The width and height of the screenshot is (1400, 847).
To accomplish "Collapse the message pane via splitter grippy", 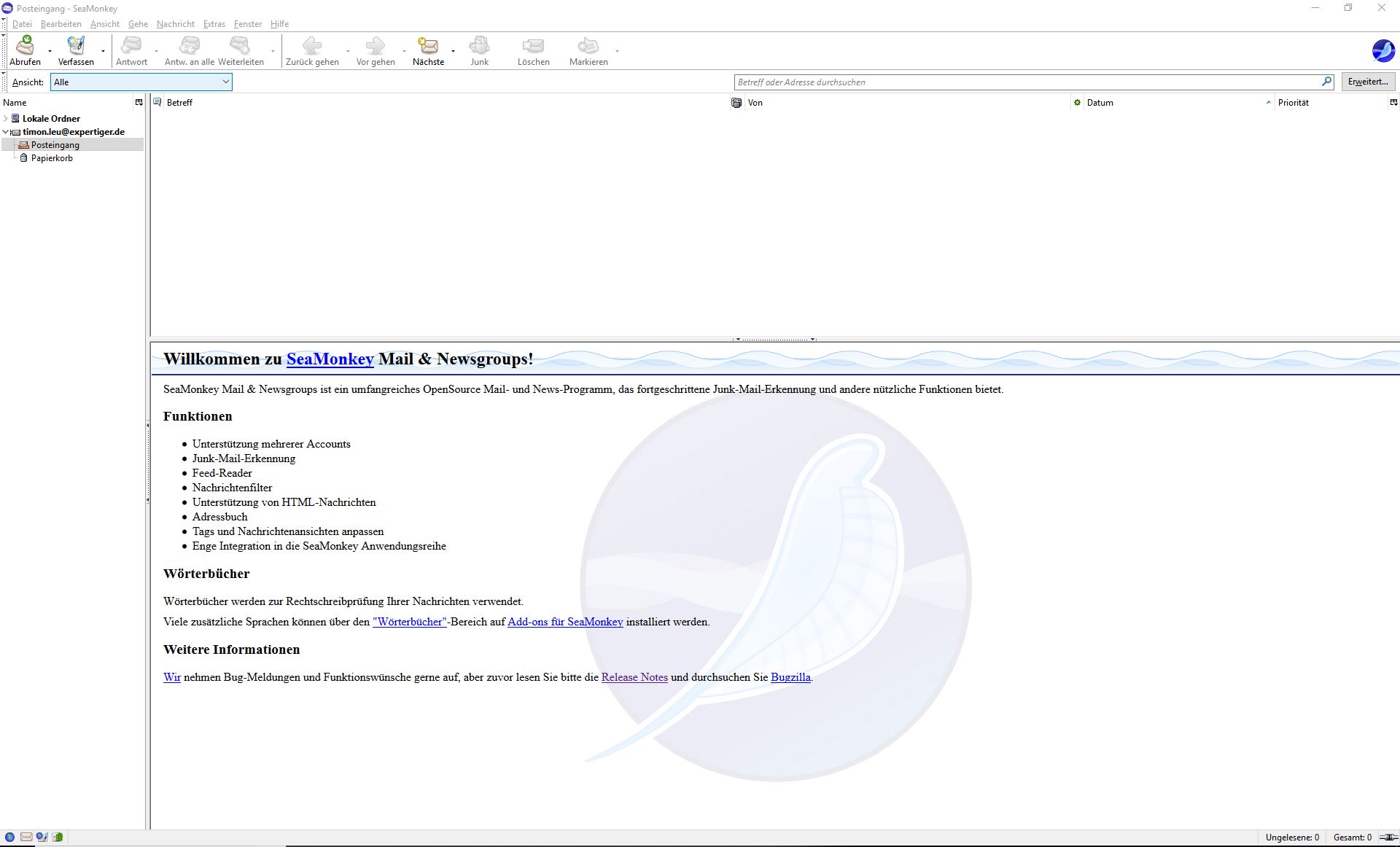I will [x=774, y=339].
